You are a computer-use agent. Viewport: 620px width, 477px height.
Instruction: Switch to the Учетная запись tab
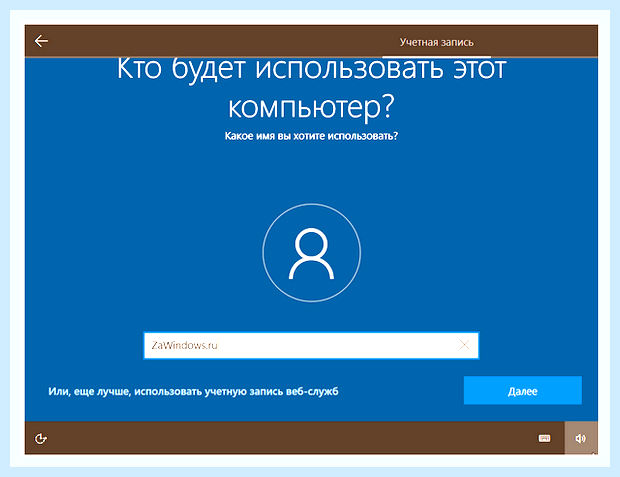[x=436, y=42]
